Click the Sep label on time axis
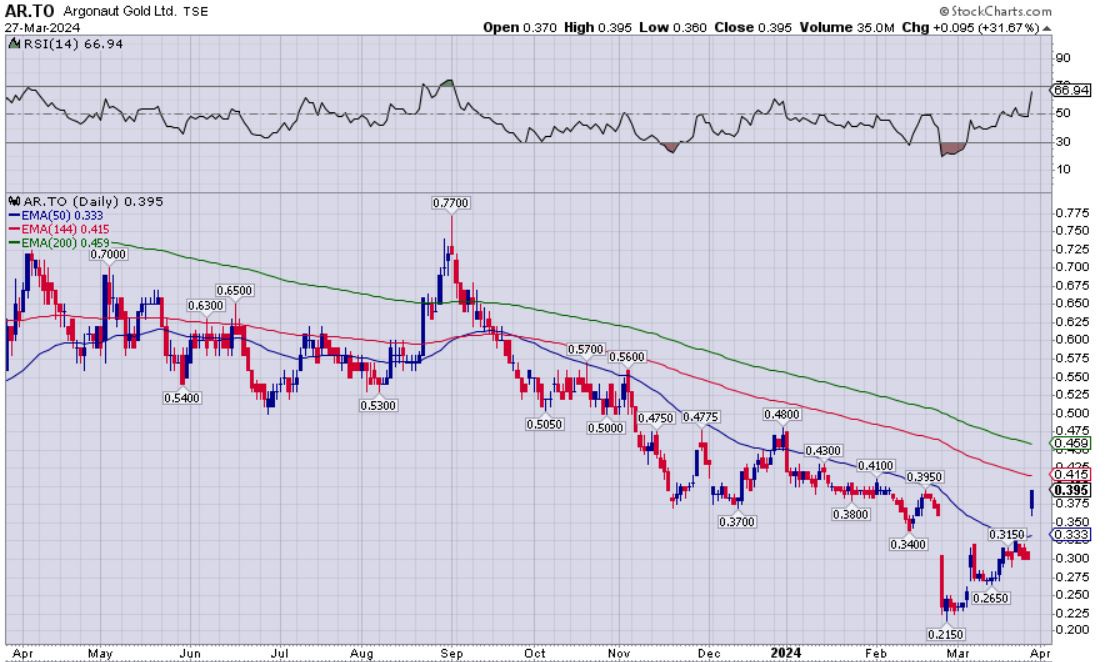Image resolution: width=1105 pixels, height=662 pixels. click(452, 654)
